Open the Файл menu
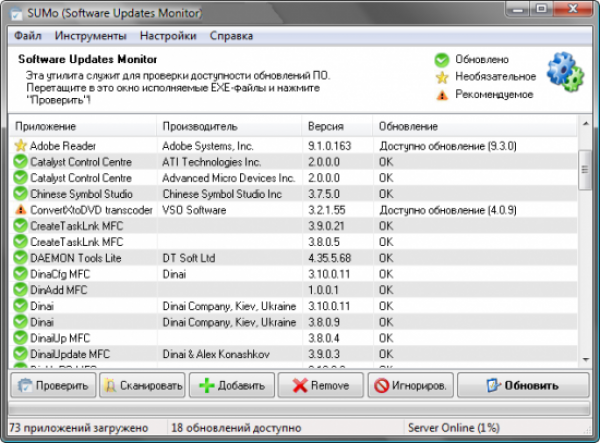Image resolution: width=600 pixels, height=443 pixels. pos(28,36)
